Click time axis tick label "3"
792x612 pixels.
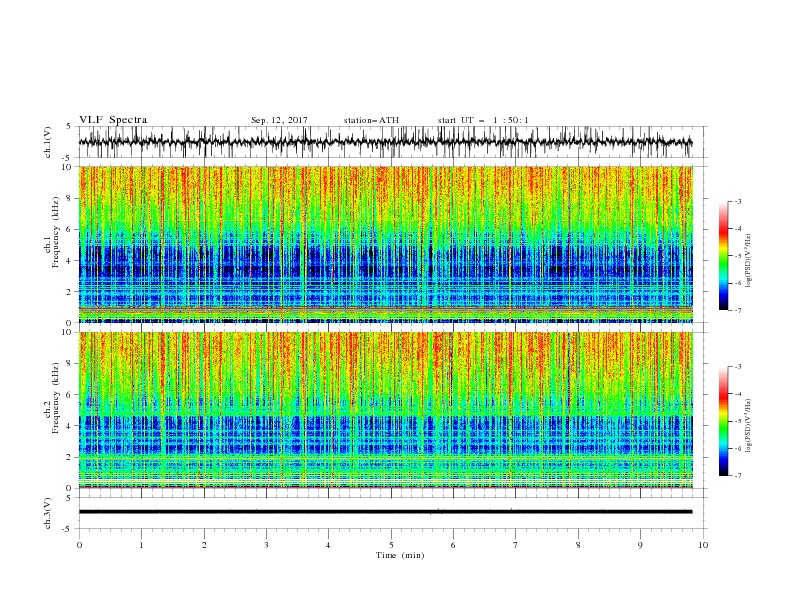[266, 545]
